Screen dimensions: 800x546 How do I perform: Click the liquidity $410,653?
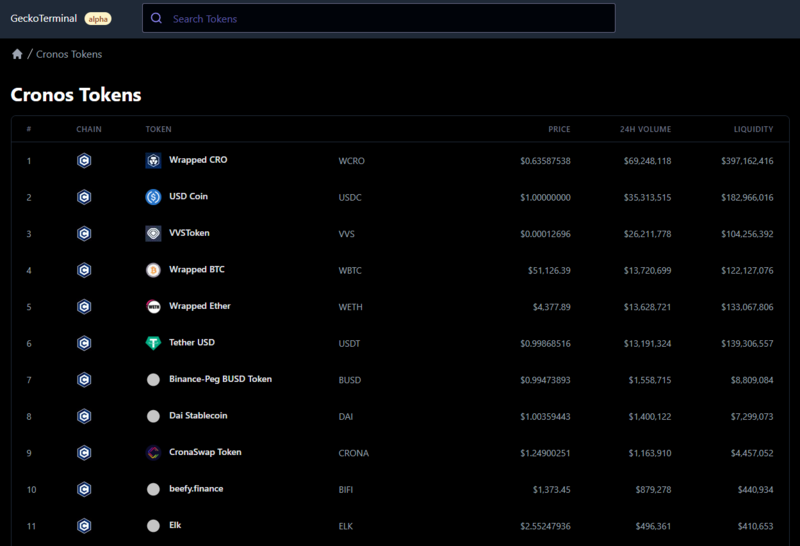tap(756, 526)
